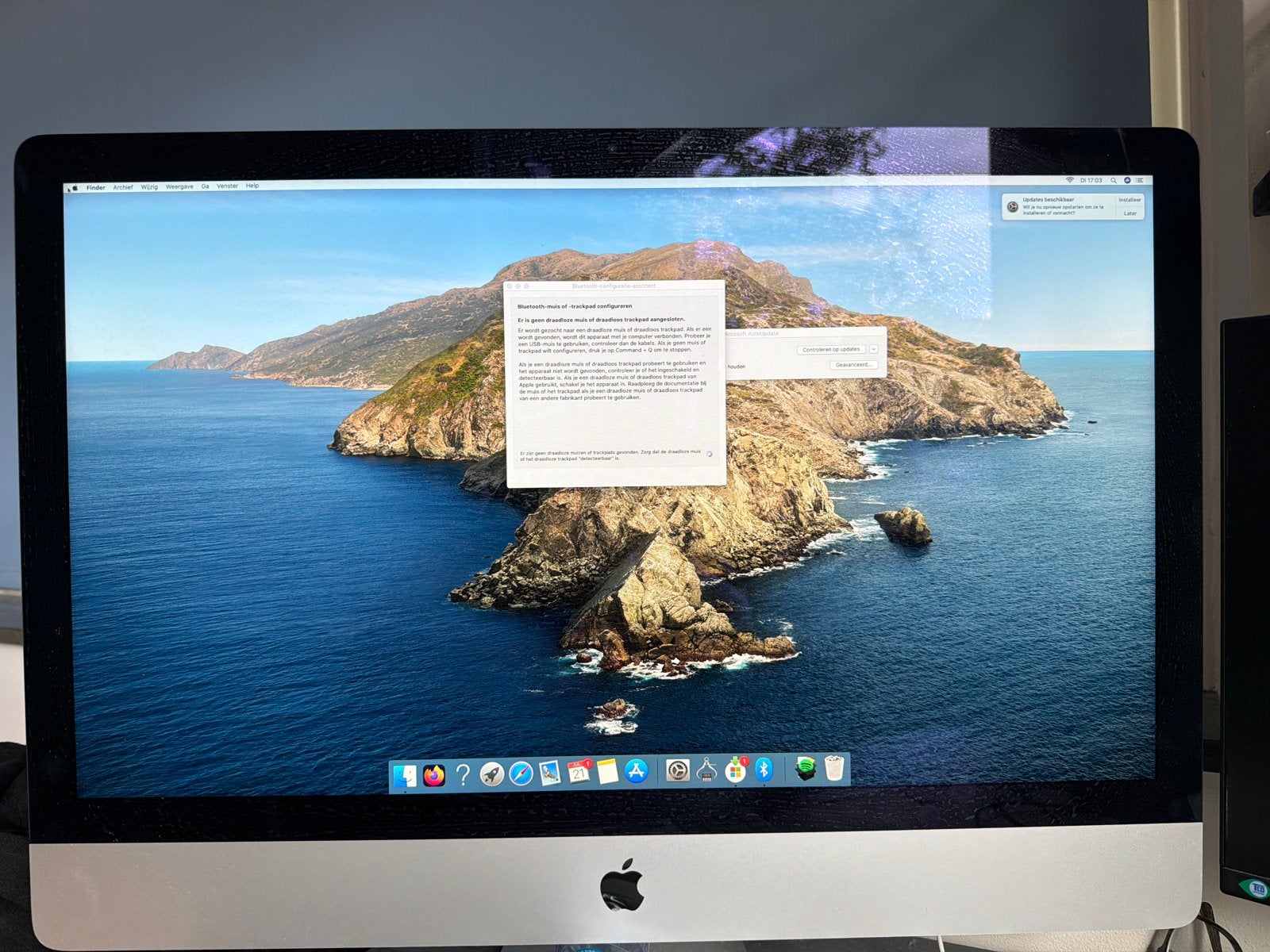Open the Ga menu

point(206,186)
